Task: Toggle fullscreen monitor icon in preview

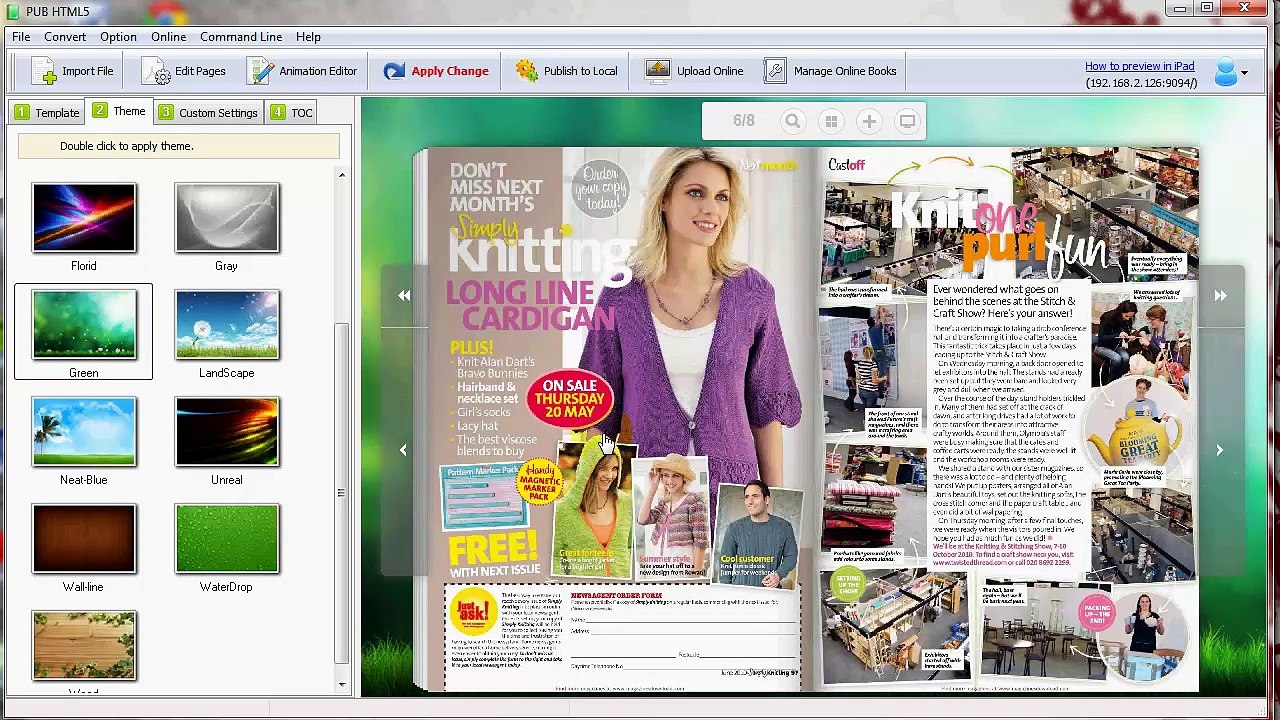Action: 907,121
